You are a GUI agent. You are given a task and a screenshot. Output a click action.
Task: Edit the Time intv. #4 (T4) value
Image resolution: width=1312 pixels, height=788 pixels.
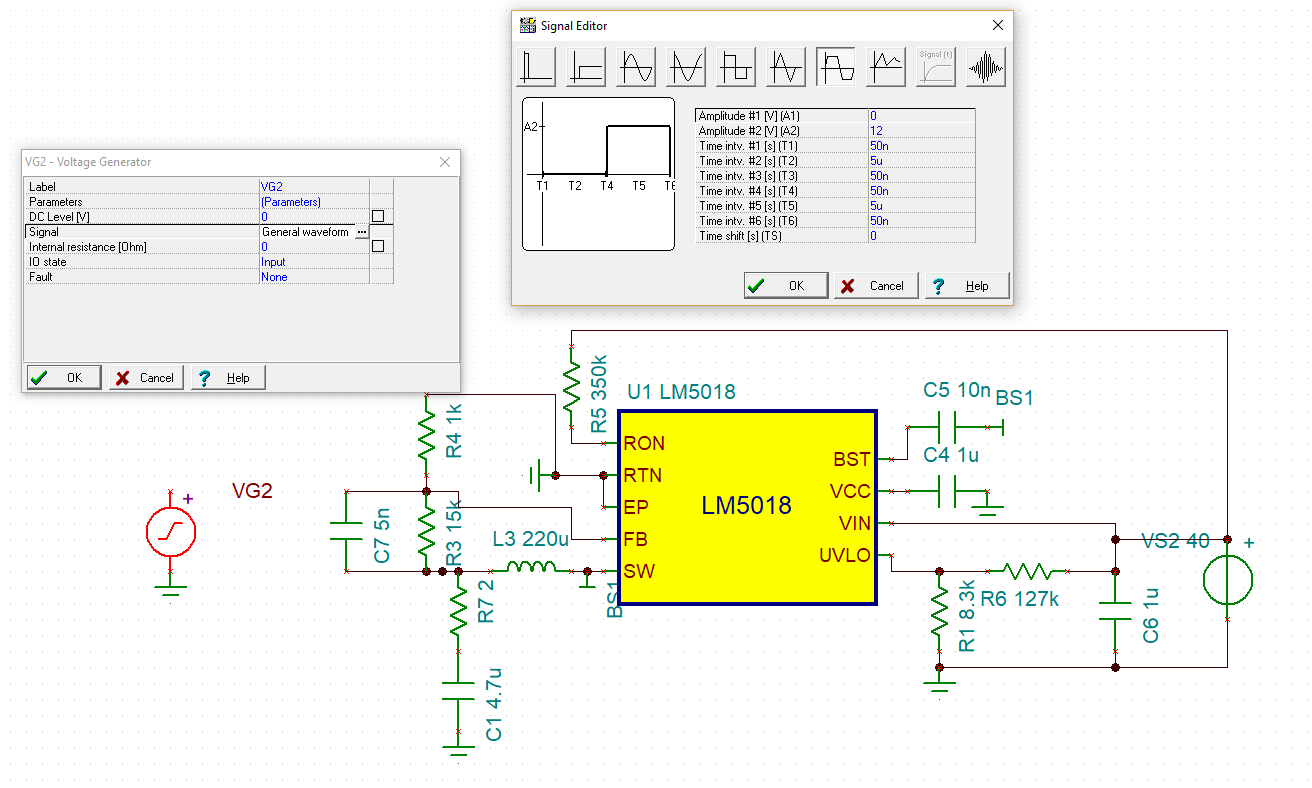pos(921,191)
